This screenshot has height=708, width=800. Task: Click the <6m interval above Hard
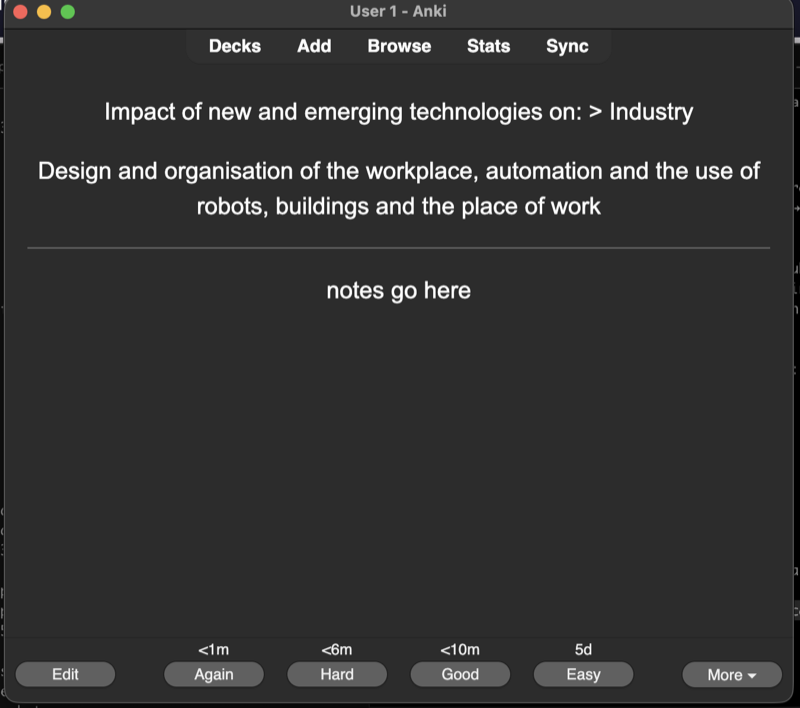pyautogui.click(x=337, y=649)
